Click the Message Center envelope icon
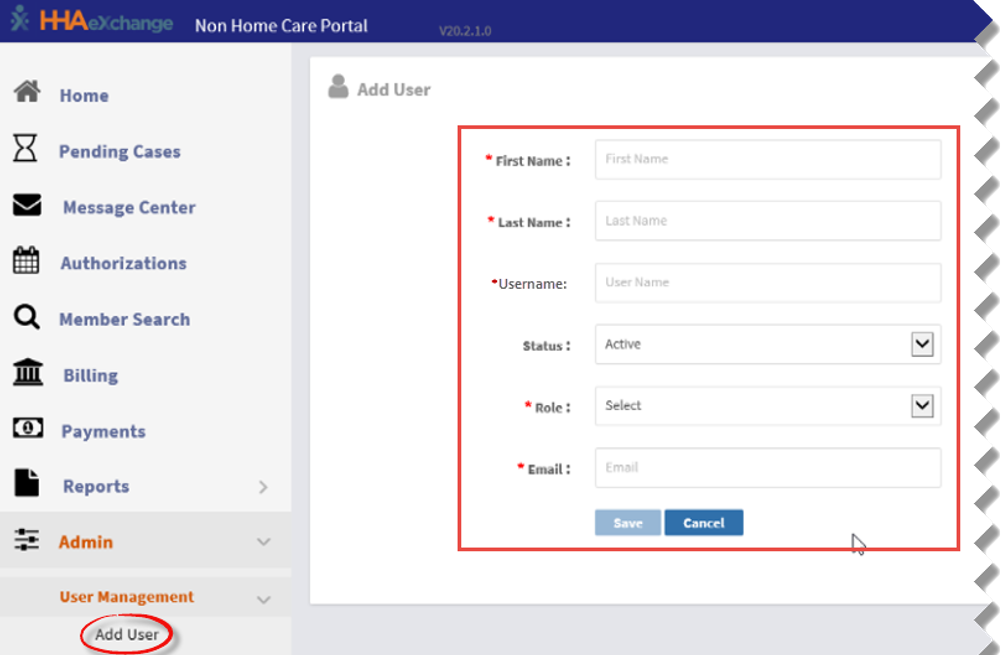The height and width of the screenshot is (655, 1002). pyautogui.click(x=27, y=205)
